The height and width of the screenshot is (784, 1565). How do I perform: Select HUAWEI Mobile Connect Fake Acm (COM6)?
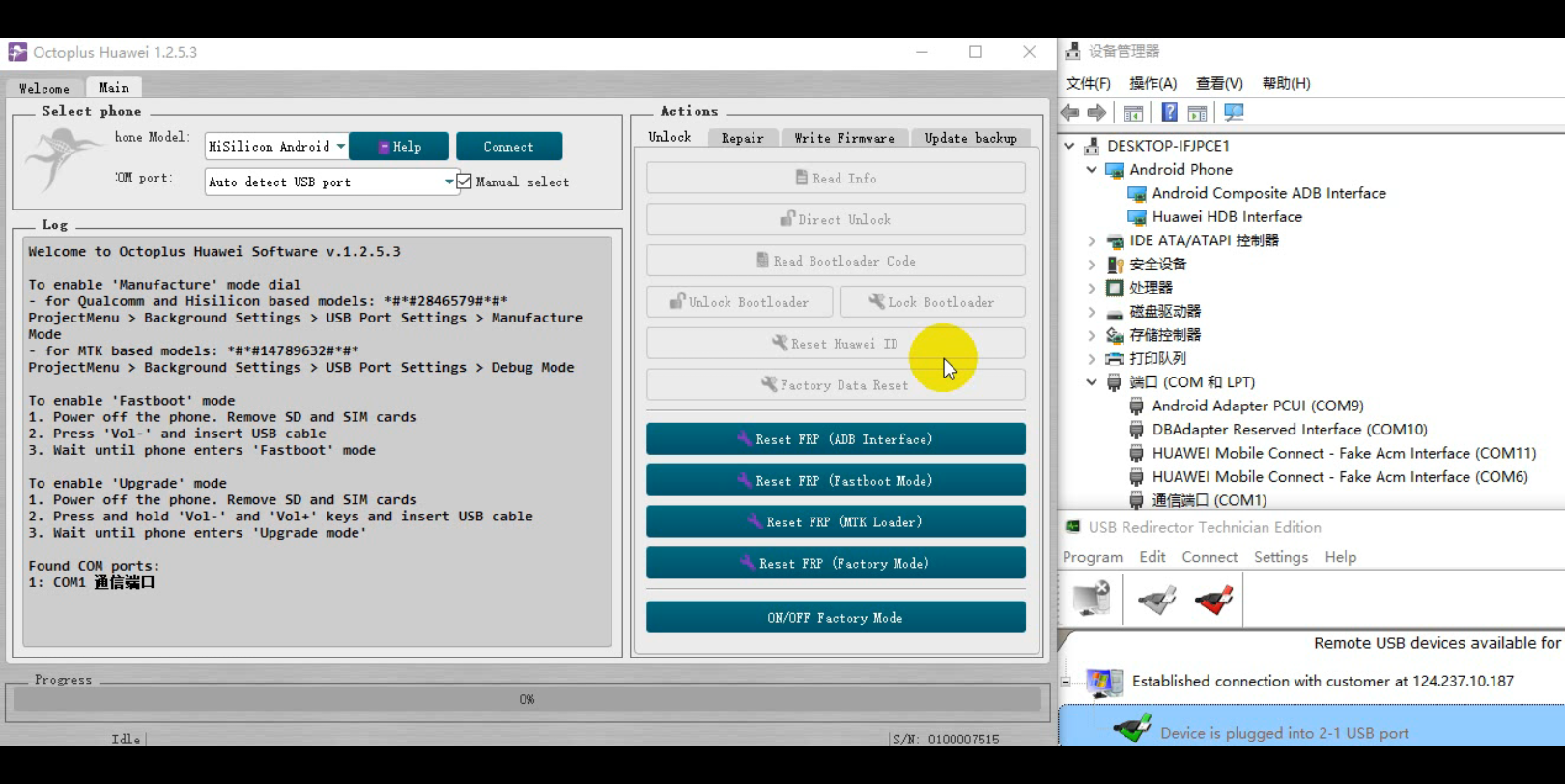(1339, 477)
